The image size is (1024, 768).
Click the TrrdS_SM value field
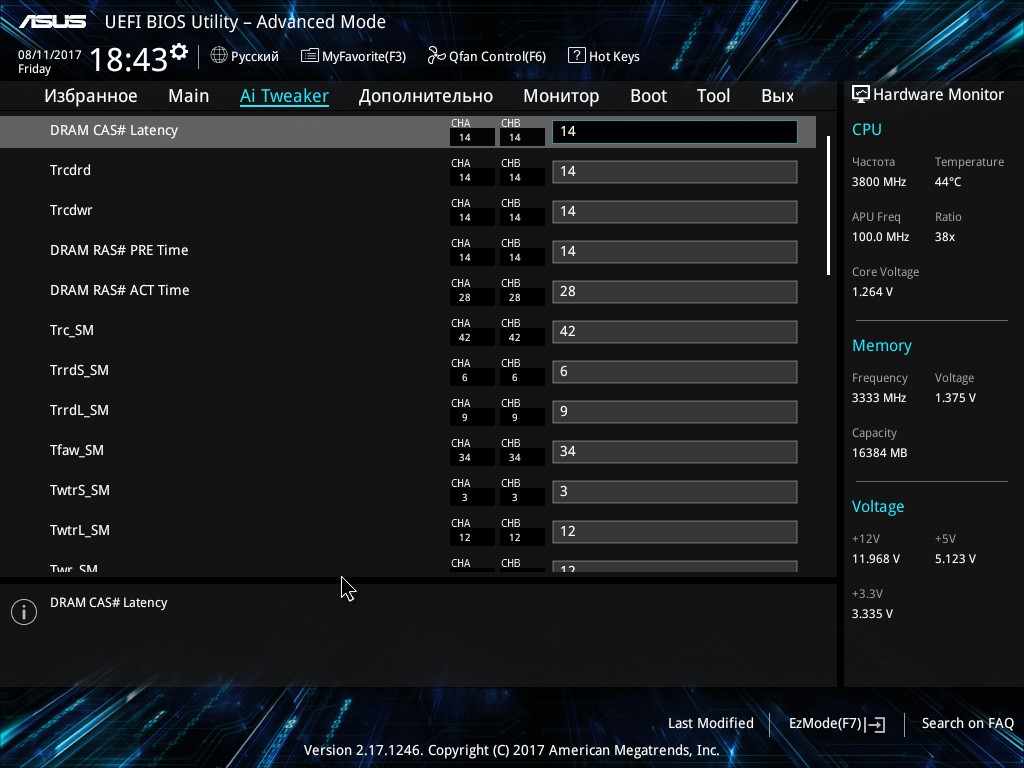(x=675, y=372)
